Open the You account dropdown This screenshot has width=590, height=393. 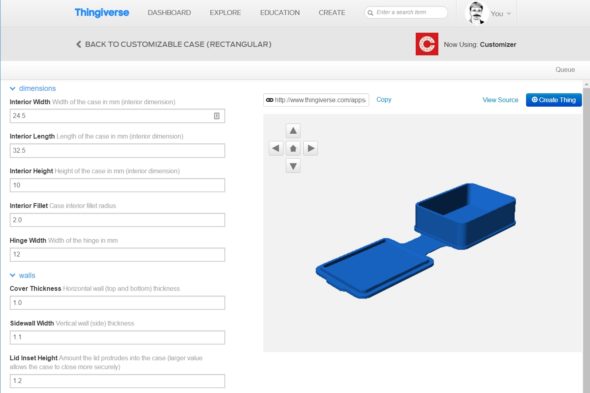[x=500, y=14]
